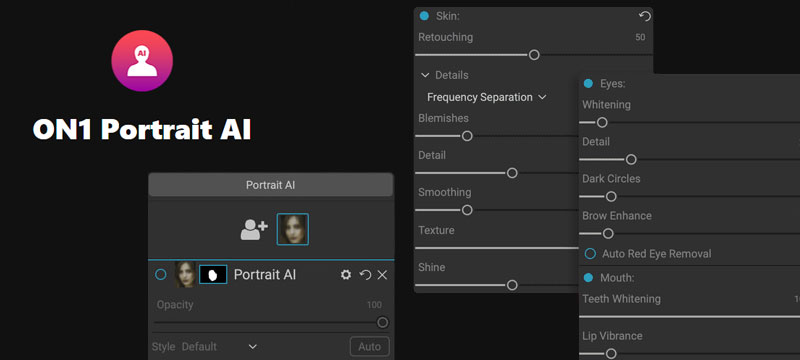Adjust the Brow Enhance slider handle

(x=608, y=234)
